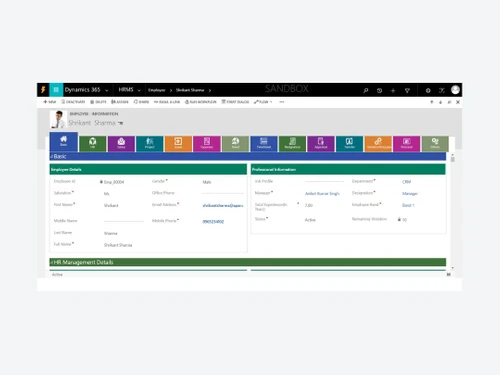Click the empty Middle Name field
The image size is (500, 375).
(x=124, y=221)
